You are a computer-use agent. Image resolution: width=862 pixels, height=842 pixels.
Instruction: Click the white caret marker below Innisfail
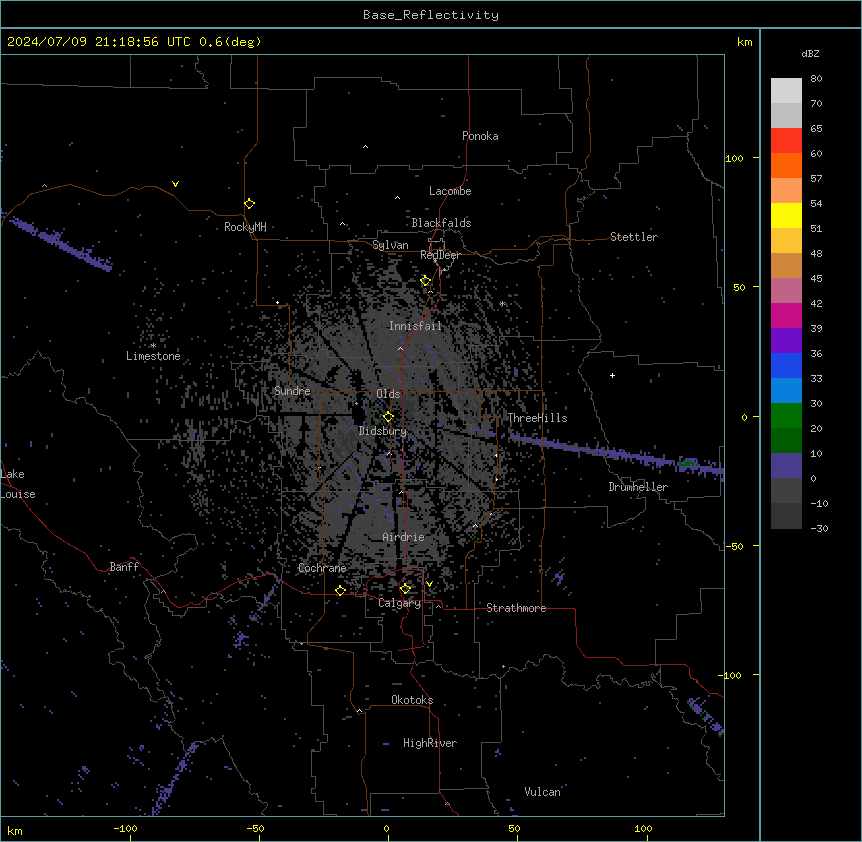400,348
